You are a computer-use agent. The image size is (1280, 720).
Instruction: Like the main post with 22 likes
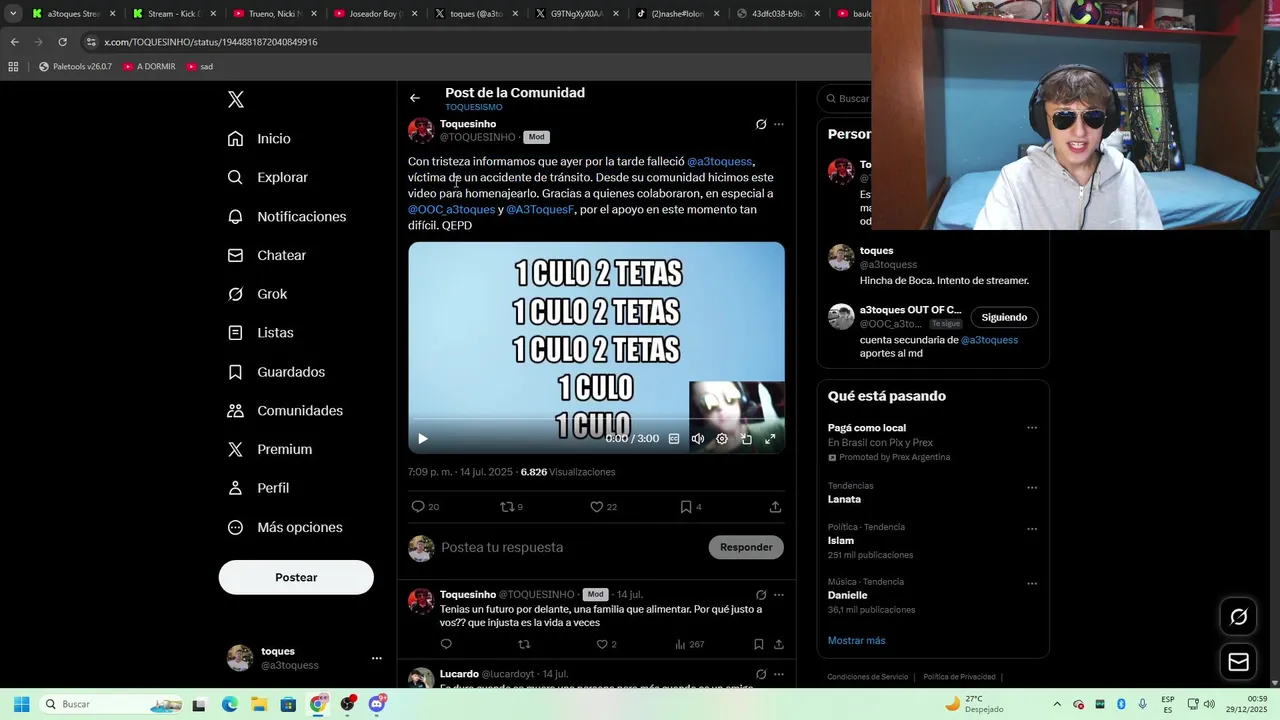click(603, 507)
